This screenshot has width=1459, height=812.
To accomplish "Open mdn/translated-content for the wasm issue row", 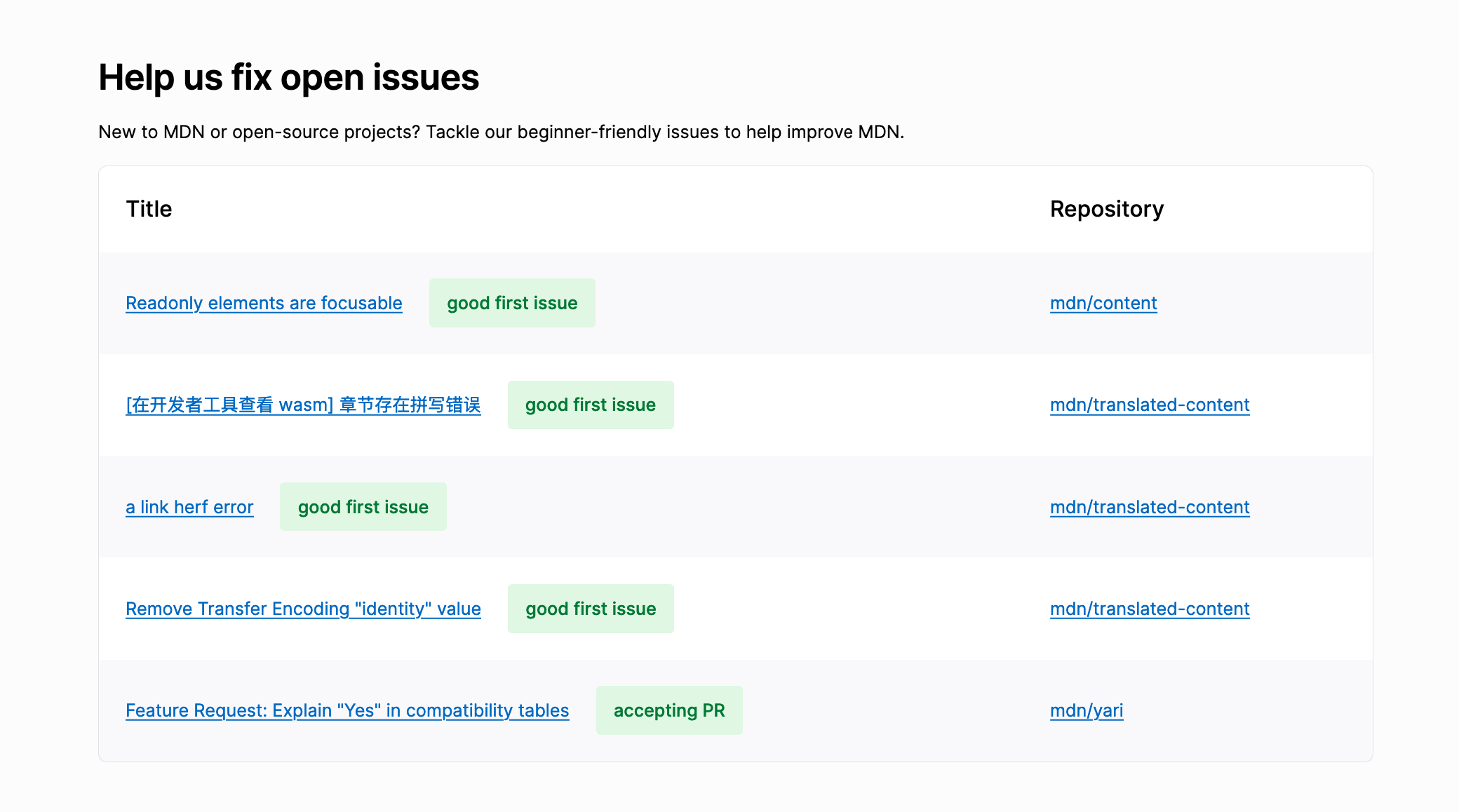I will pos(1150,405).
